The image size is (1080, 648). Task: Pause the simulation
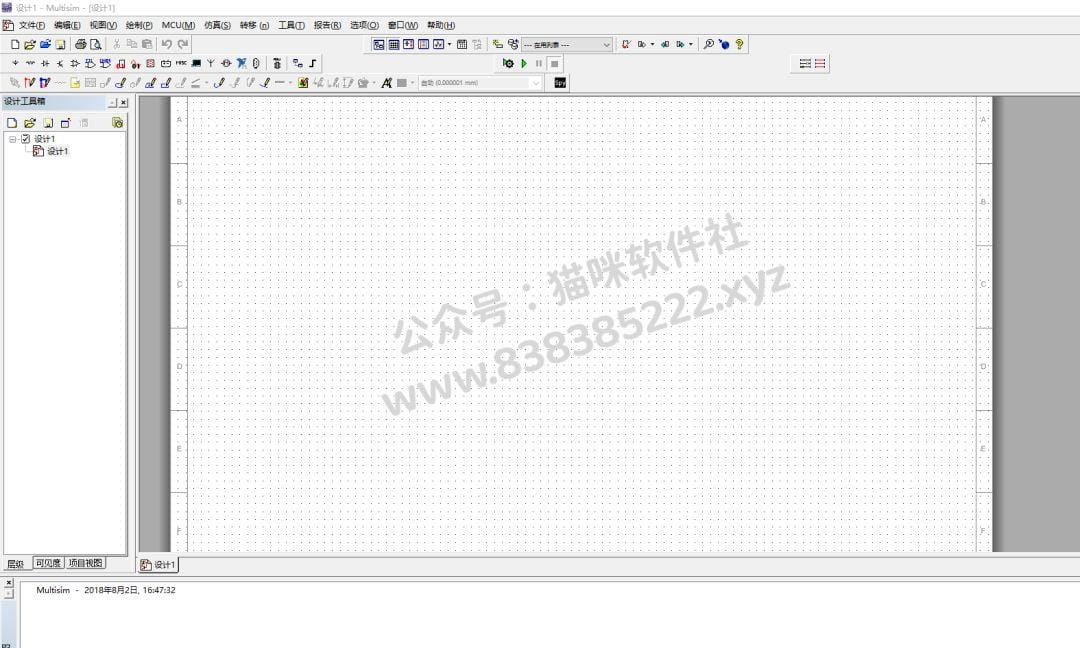click(539, 63)
